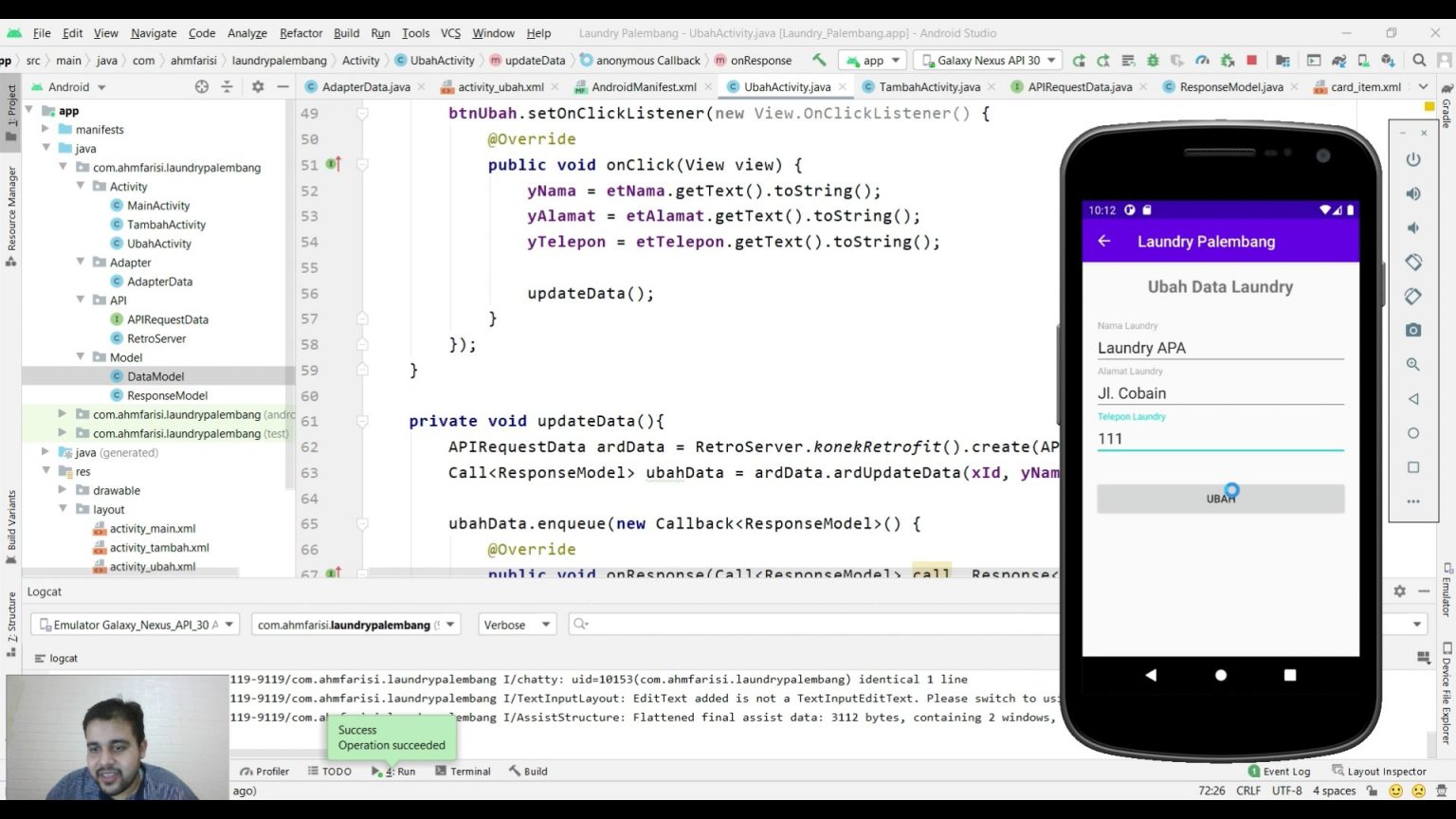Click the red Stop app icon
The width and height of the screenshot is (1456, 819).
click(x=1251, y=60)
